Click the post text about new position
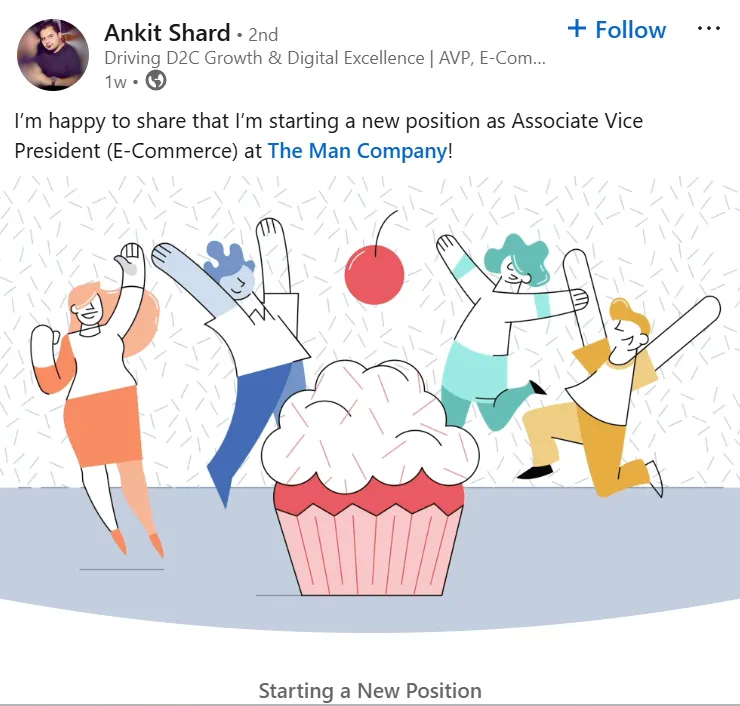The image size is (740, 706). [x=328, y=136]
